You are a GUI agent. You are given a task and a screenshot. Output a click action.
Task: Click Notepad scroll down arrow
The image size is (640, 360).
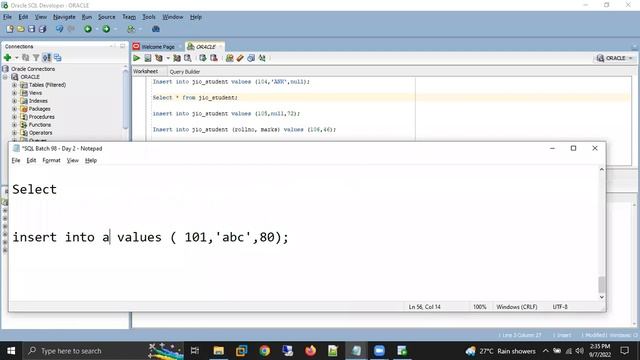point(602,297)
